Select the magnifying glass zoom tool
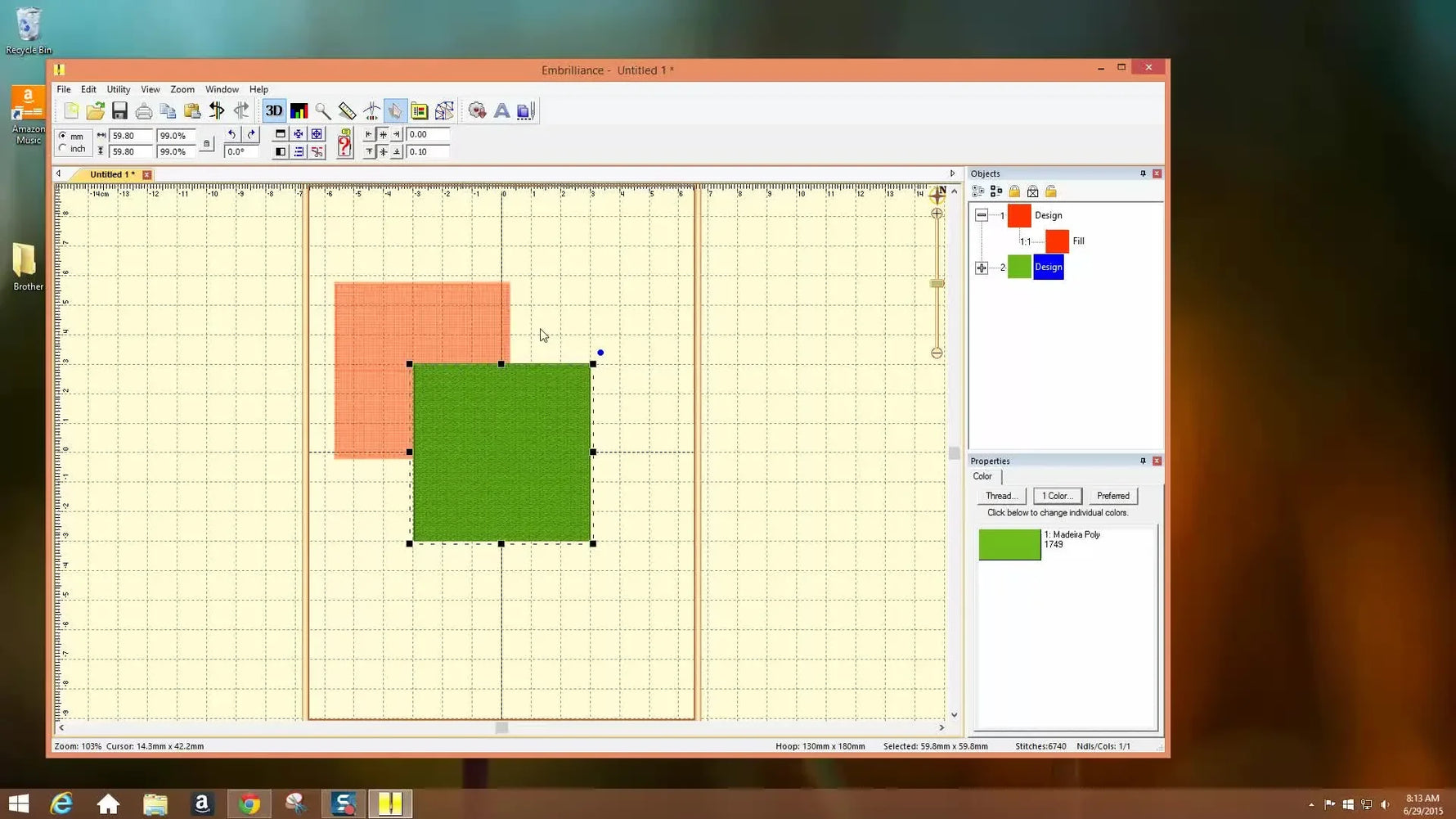Image resolution: width=1456 pixels, height=819 pixels. click(323, 110)
